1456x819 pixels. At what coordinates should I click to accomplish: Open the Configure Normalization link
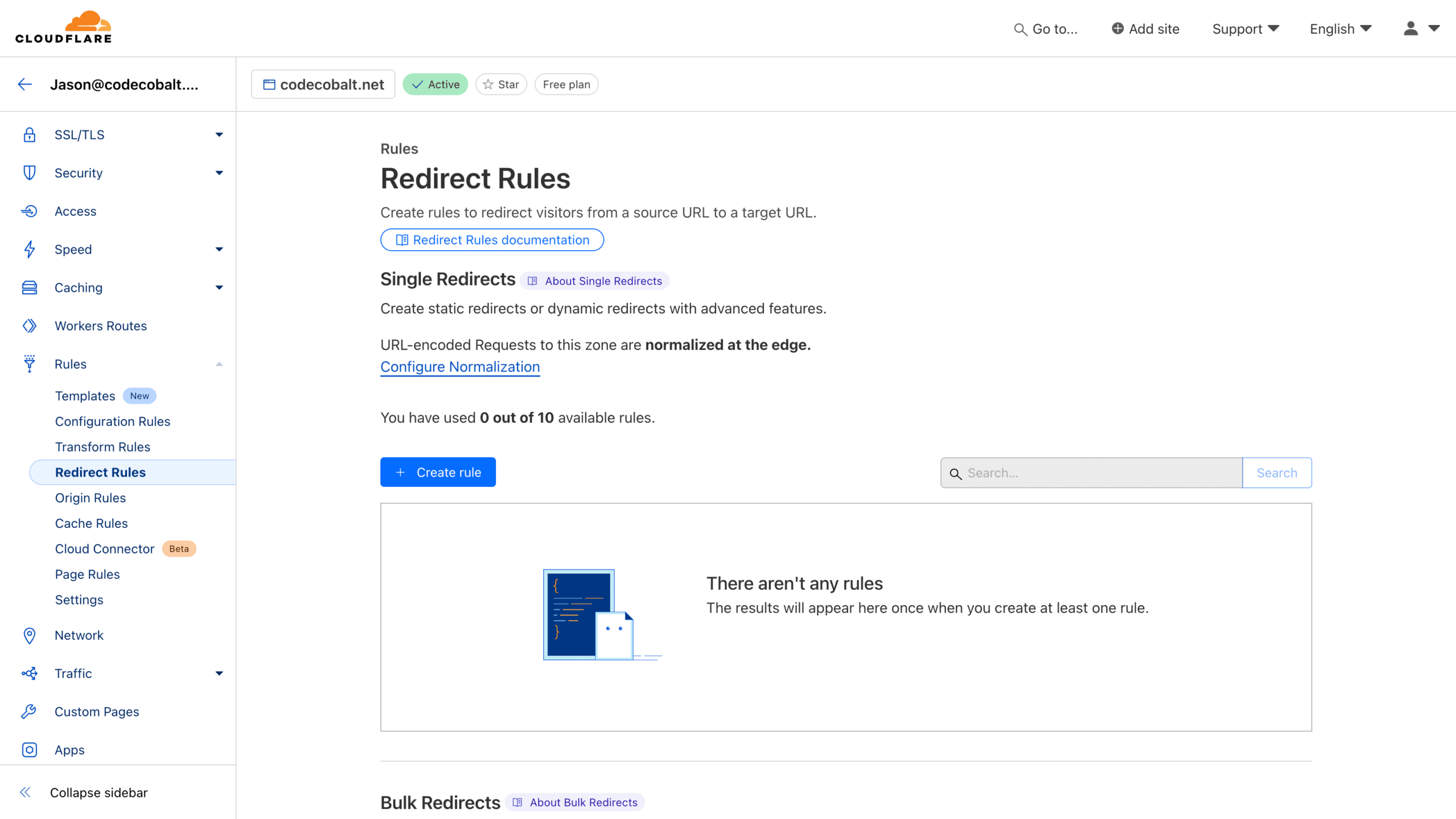[x=460, y=366]
